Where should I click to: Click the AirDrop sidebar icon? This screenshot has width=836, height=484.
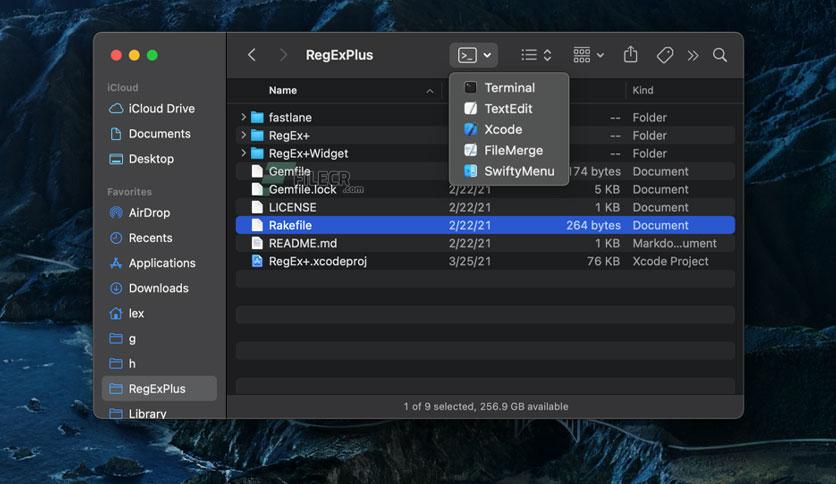tap(116, 213)
